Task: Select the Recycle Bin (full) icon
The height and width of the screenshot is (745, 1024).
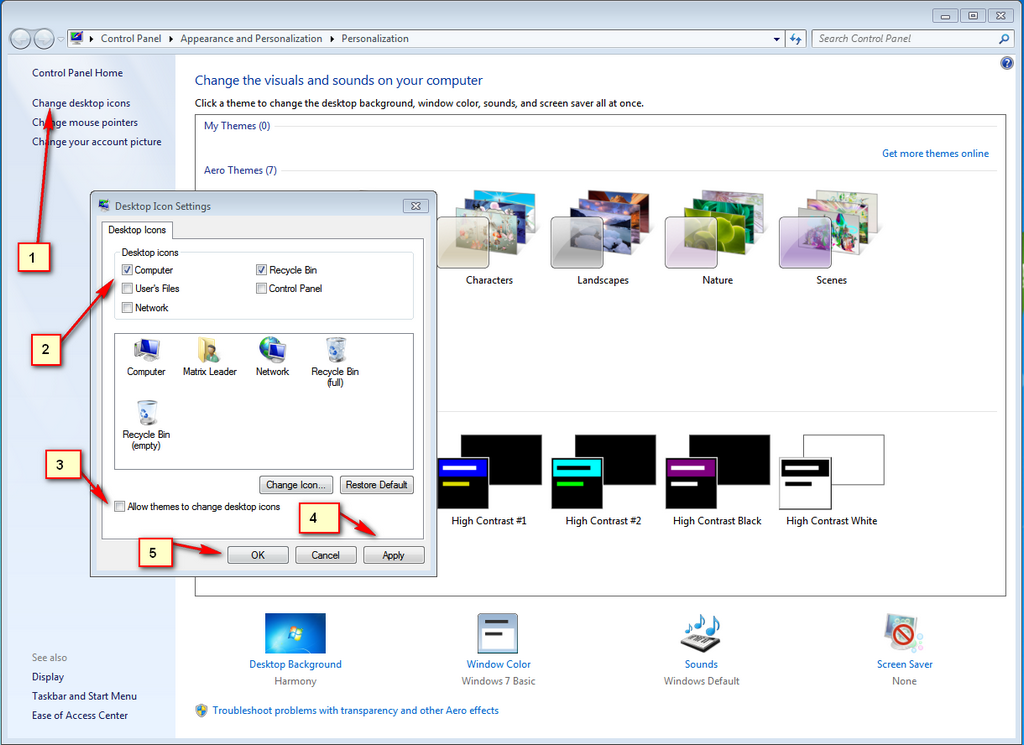Action: pyautogui.click(x=336, y=350)
